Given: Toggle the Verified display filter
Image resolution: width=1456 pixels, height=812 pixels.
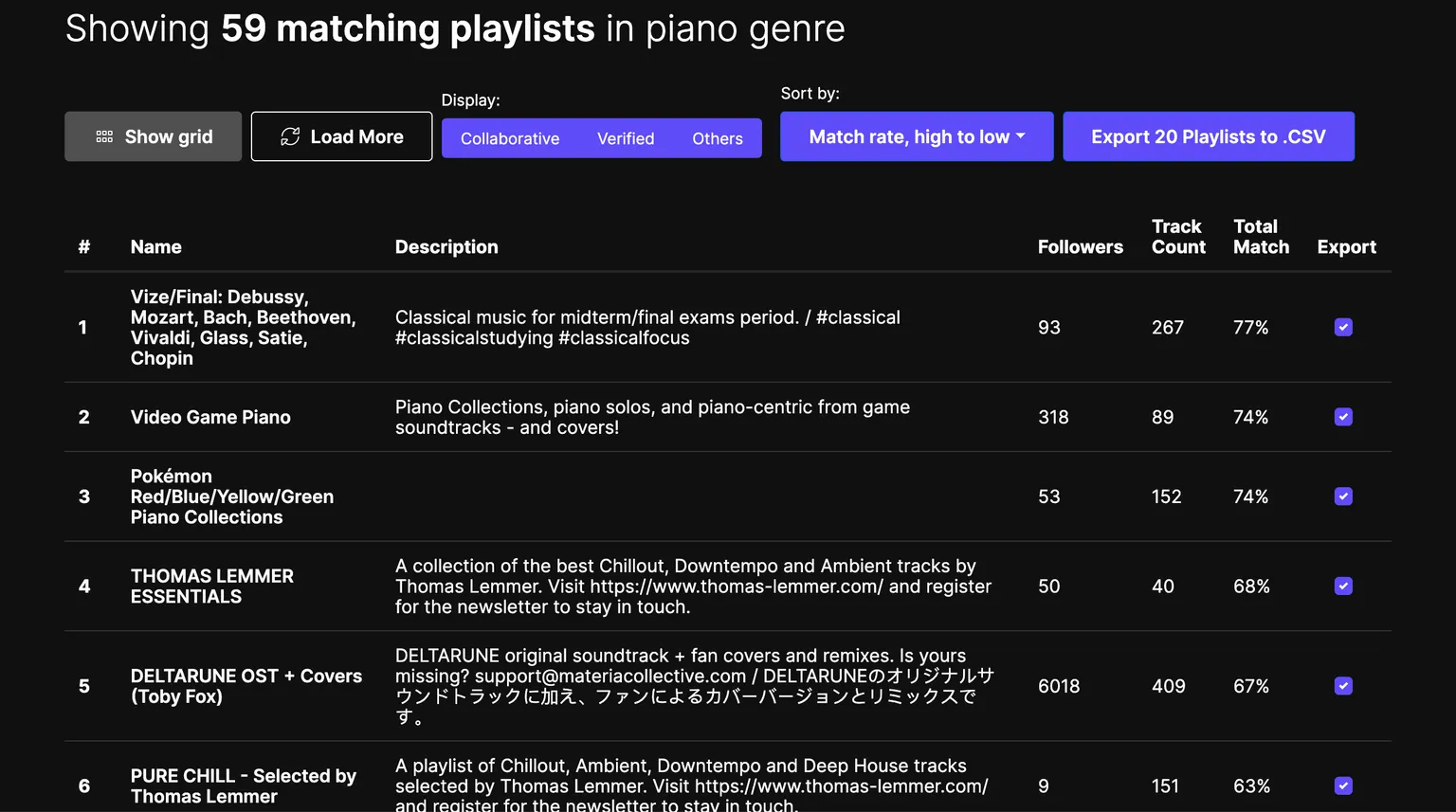Looking at the screenshot, I should pyautogui.click(x=626, y=138).
